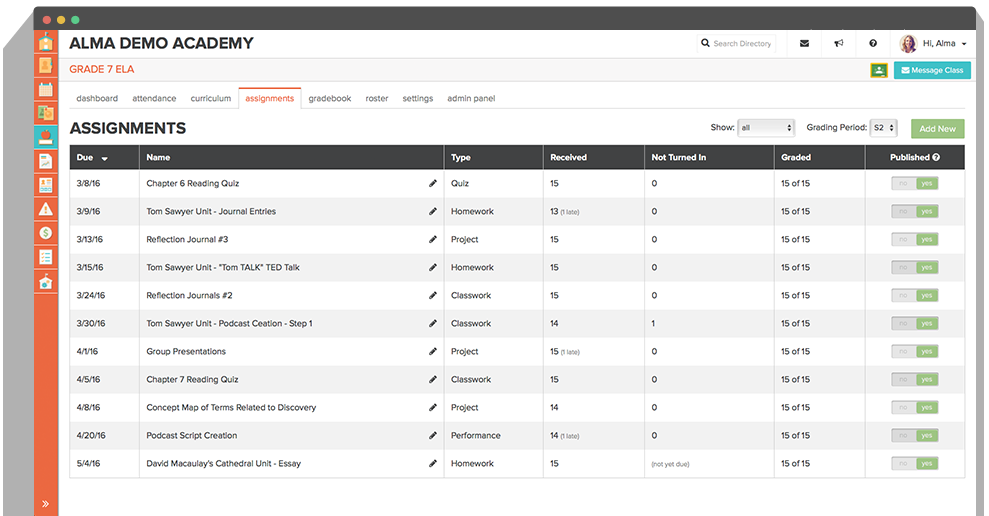Viewport: 989px width, 516px height.
Task: Open the dollar sign billing icon
Action: coord(45,233)
